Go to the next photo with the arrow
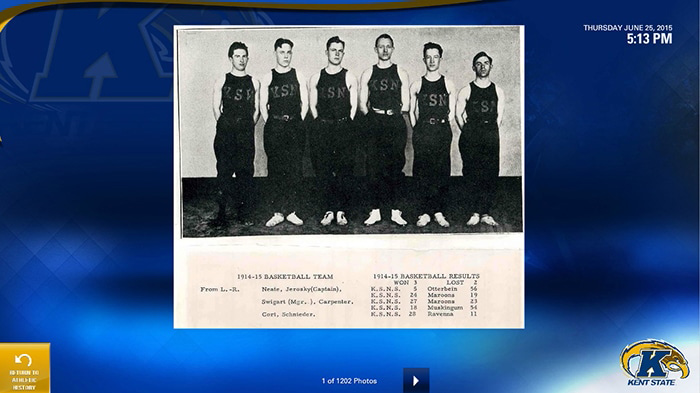Screen dimensions: 700x393 pos(416,380)
